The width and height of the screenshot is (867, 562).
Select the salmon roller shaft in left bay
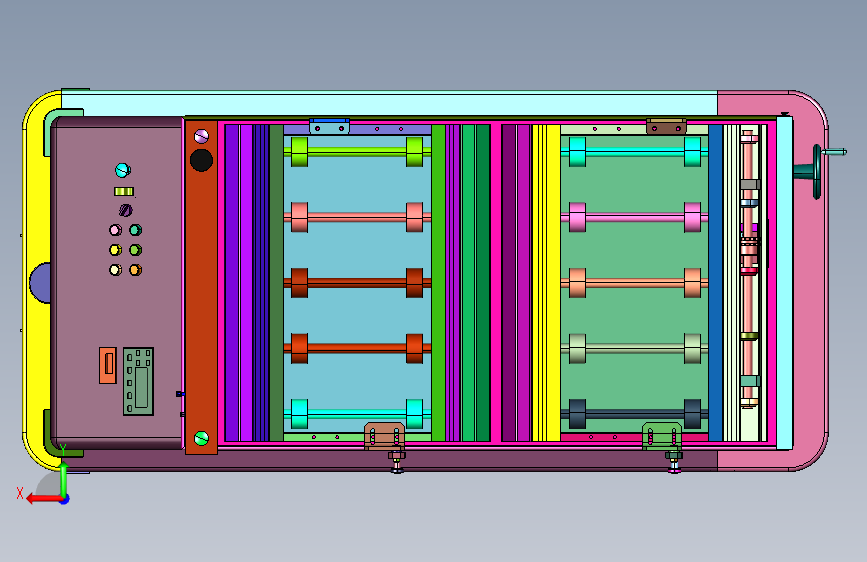(x=357, y=217)
